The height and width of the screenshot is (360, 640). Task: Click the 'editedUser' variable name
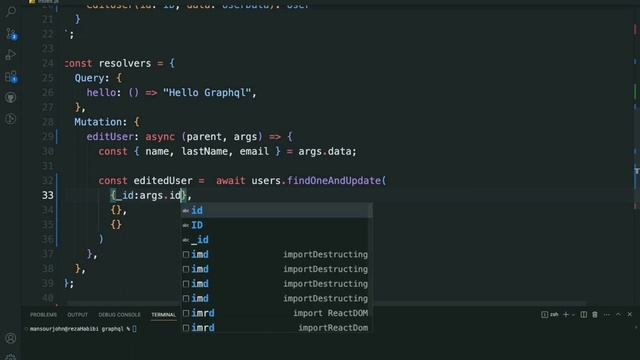[163, 180]
